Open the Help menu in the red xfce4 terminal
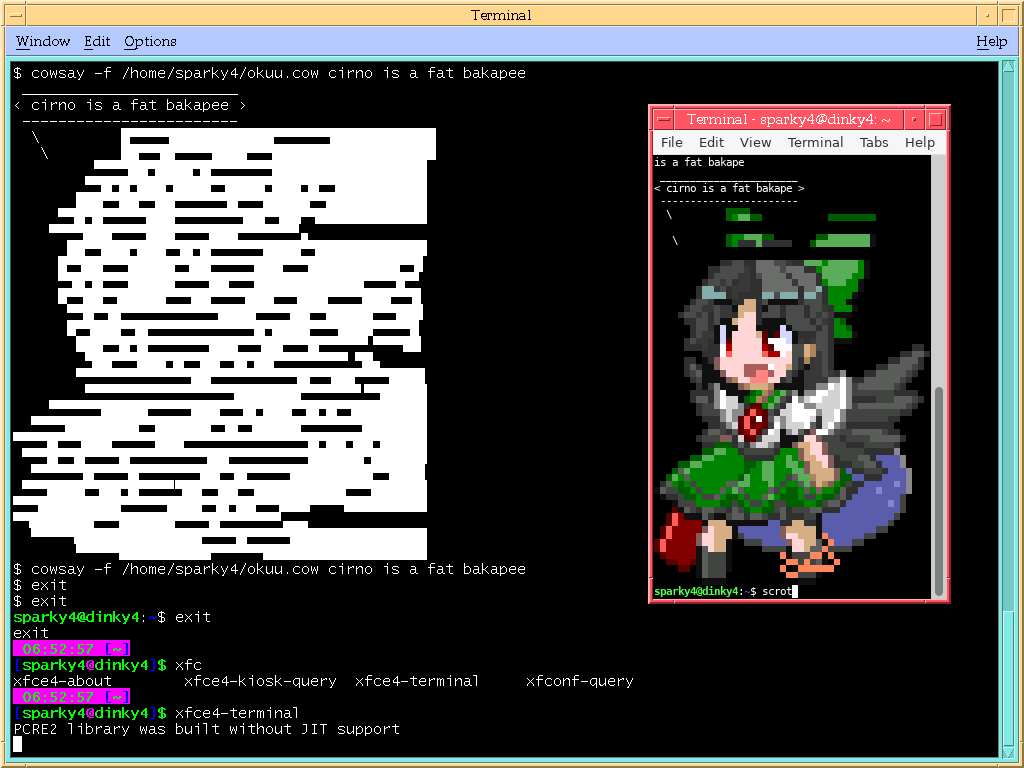 919,142
